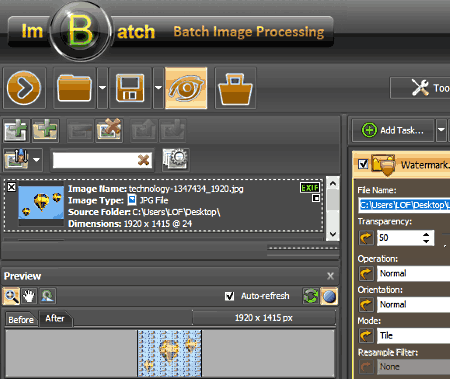
Task: Click into the image filter search field
Action: (95, 160)
